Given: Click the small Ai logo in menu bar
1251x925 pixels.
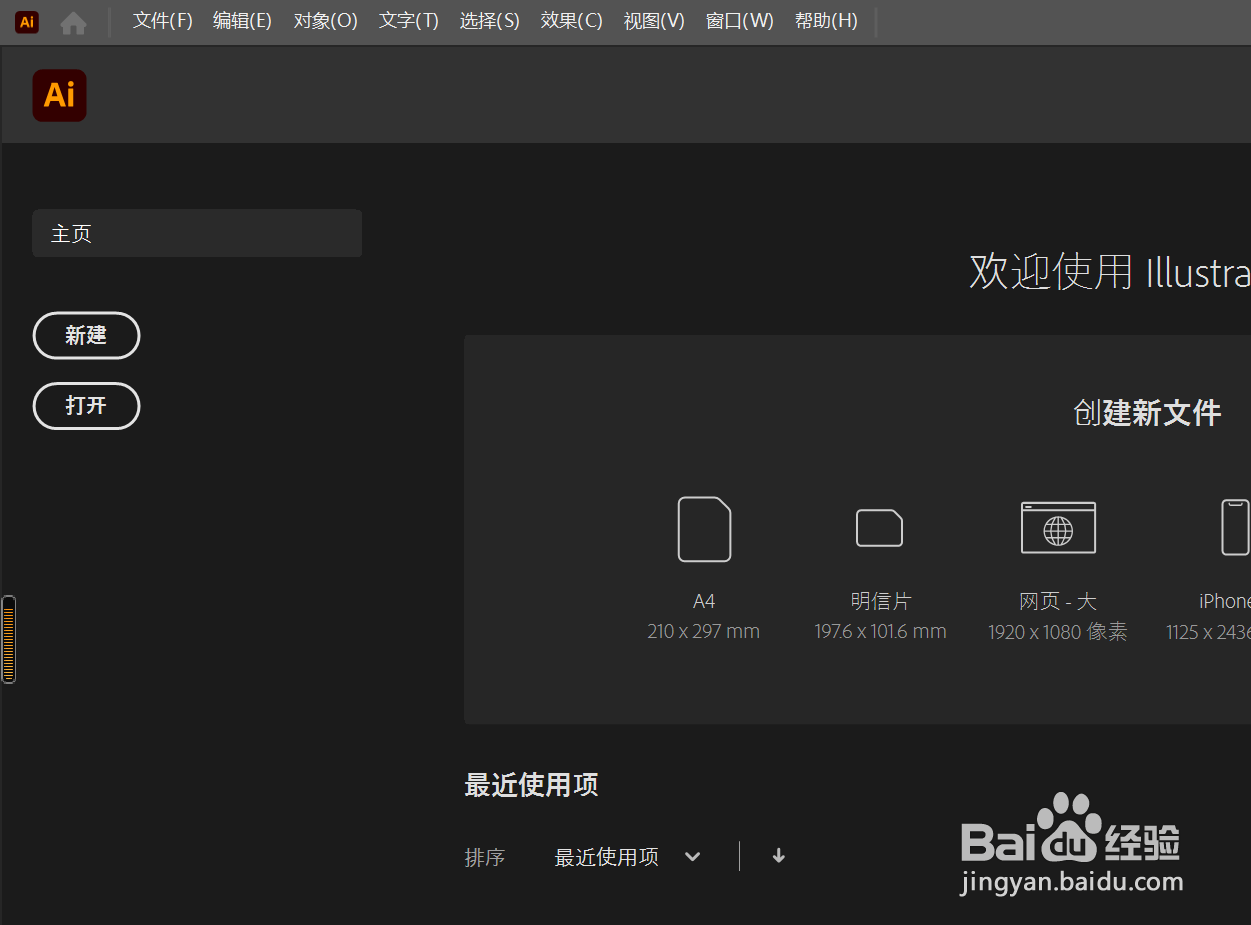Looking at the screenshot, I should tap(27, 22).
